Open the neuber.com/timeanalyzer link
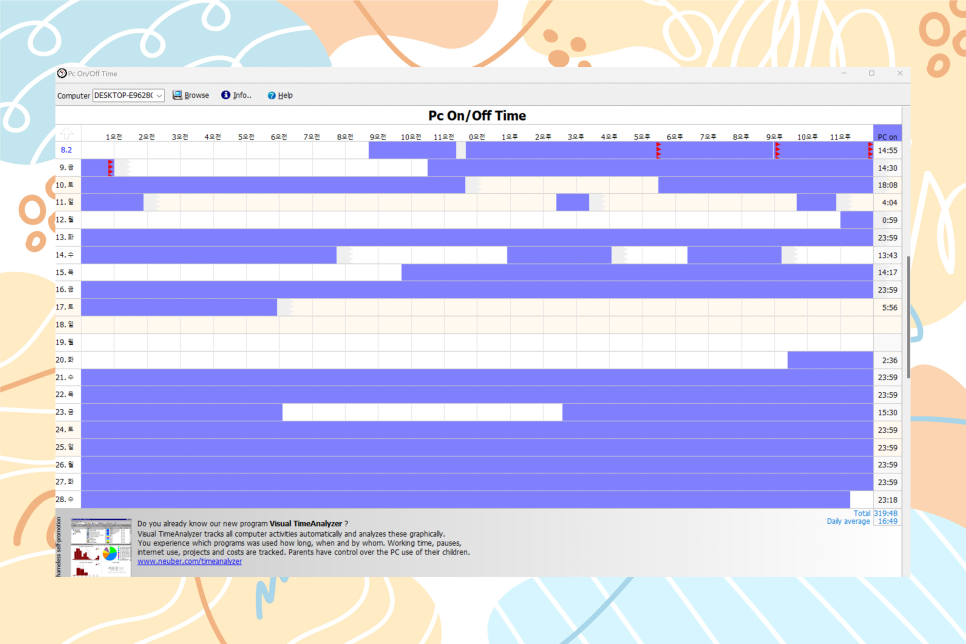The image size is (966, 644). point(190,561)
